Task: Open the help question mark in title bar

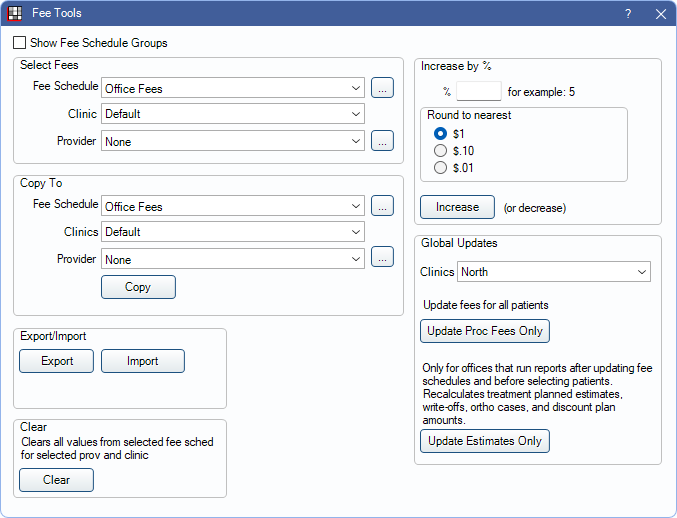Action: click(628, 14)
